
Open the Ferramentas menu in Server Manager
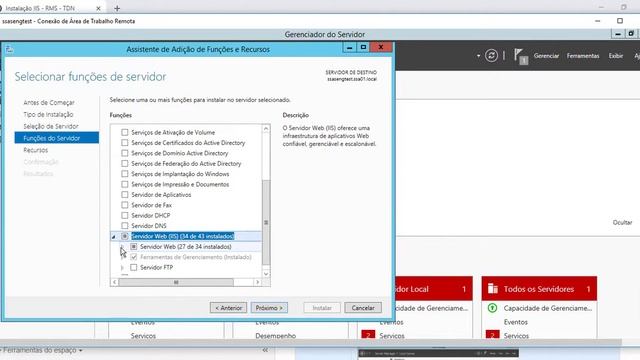583,56
